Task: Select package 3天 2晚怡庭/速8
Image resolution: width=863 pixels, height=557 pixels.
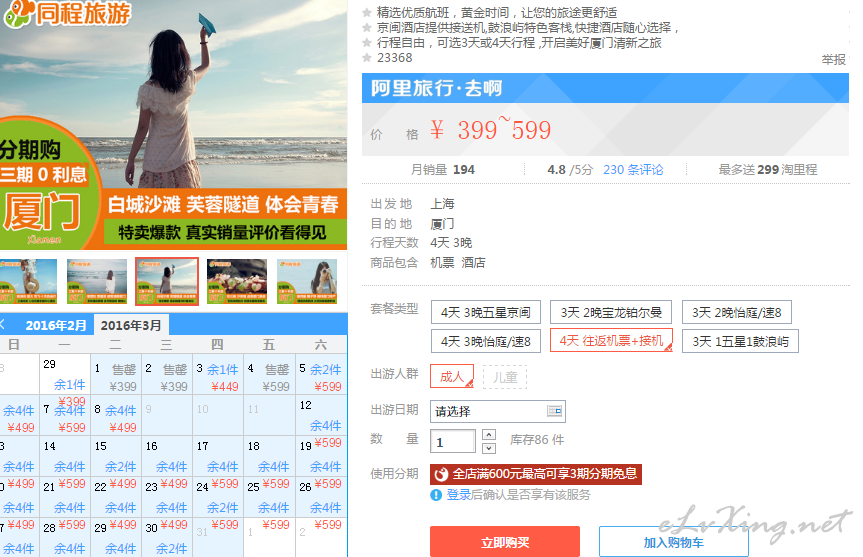Action: [x=736, y=312]
